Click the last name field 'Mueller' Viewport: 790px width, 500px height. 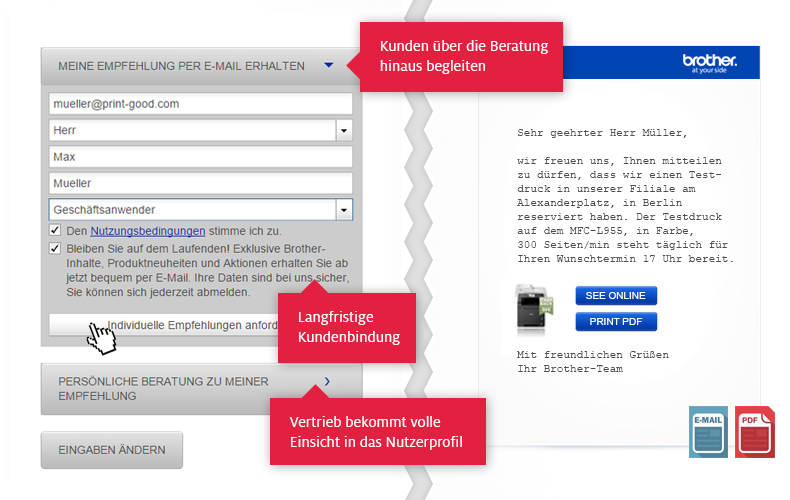click(201, 183)
